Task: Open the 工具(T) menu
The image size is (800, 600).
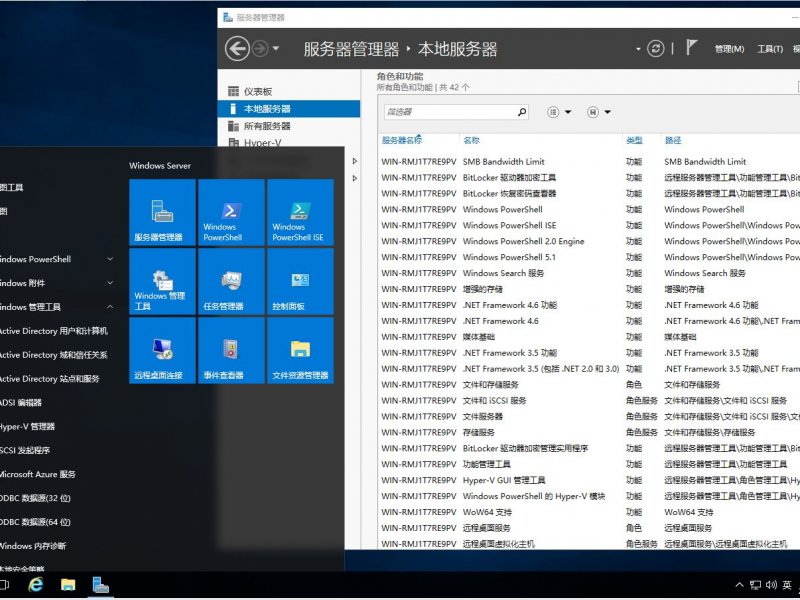Action: pos(770,49)
